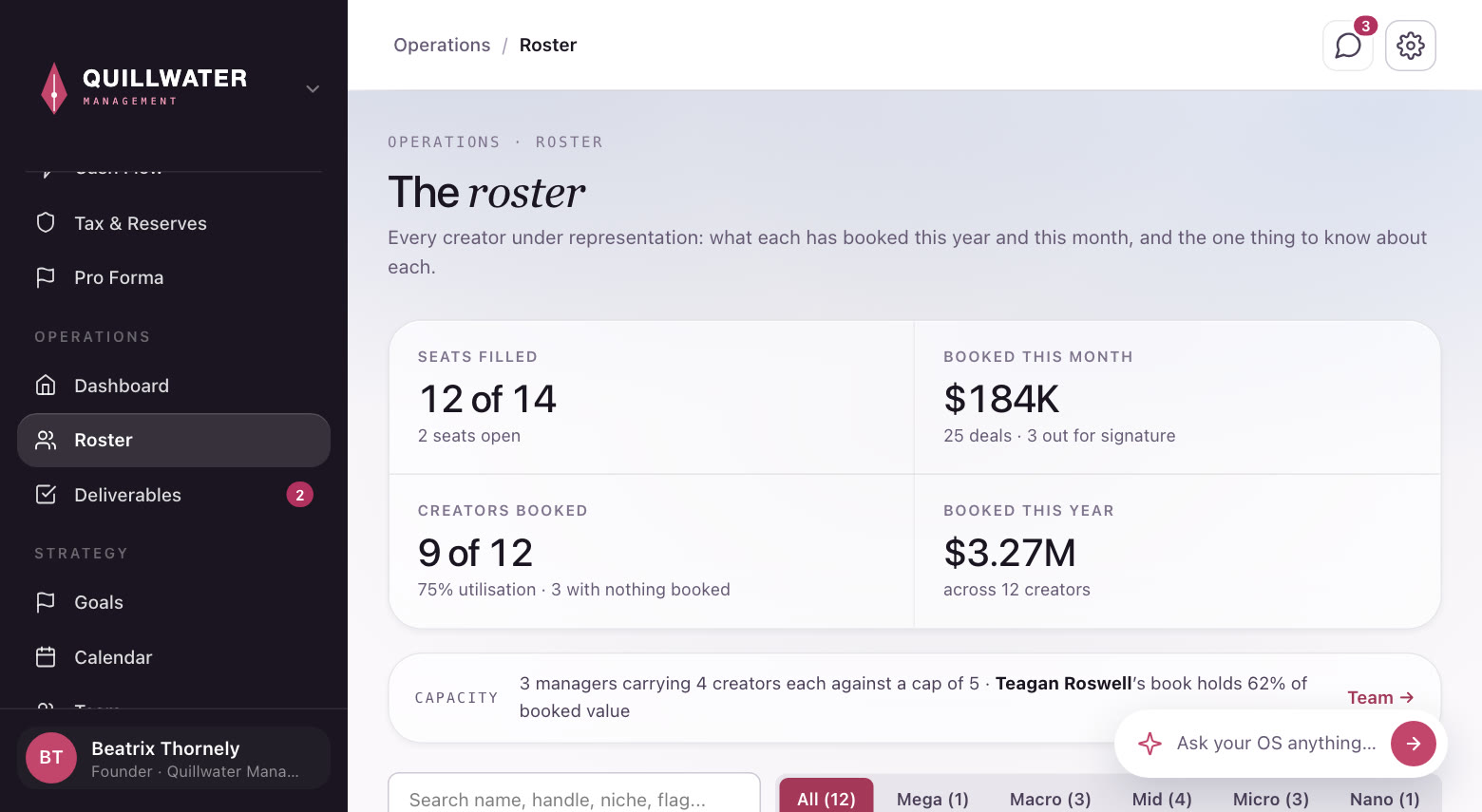This screenshot has height=812, width=1482.
Task: Follow the Team link in Capacity
Action: [1380, 698]
